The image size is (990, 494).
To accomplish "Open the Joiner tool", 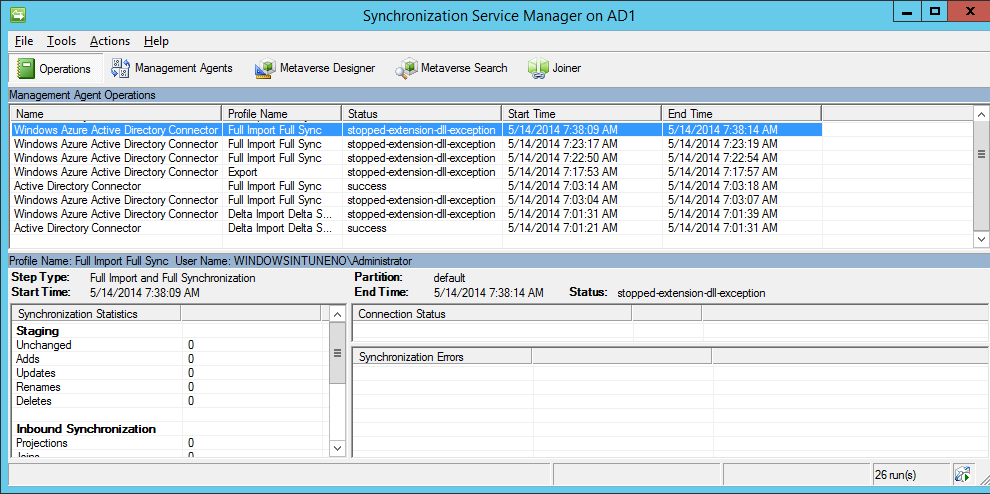I will pos(554,68).
